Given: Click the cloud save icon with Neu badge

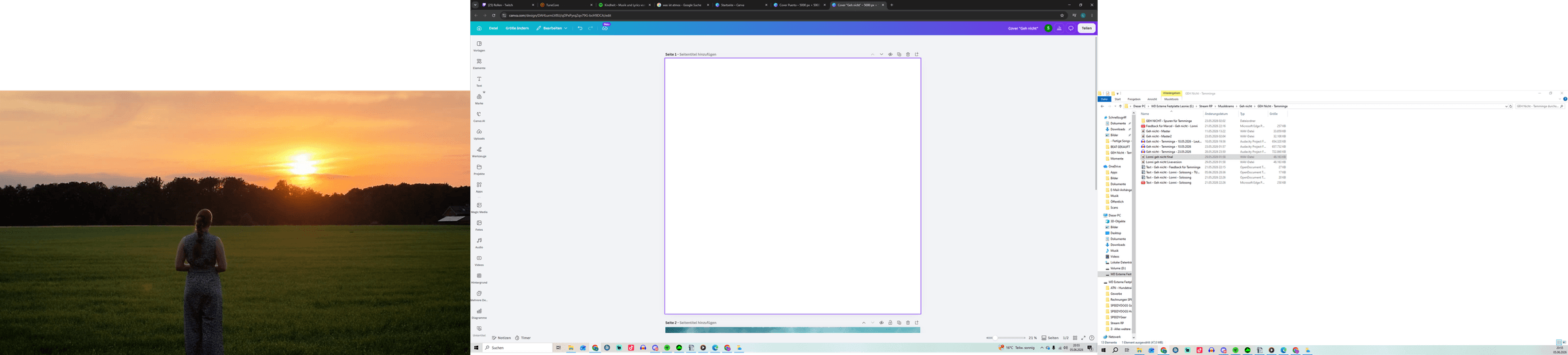Looking at the screenshot, I should pos(605,27).
